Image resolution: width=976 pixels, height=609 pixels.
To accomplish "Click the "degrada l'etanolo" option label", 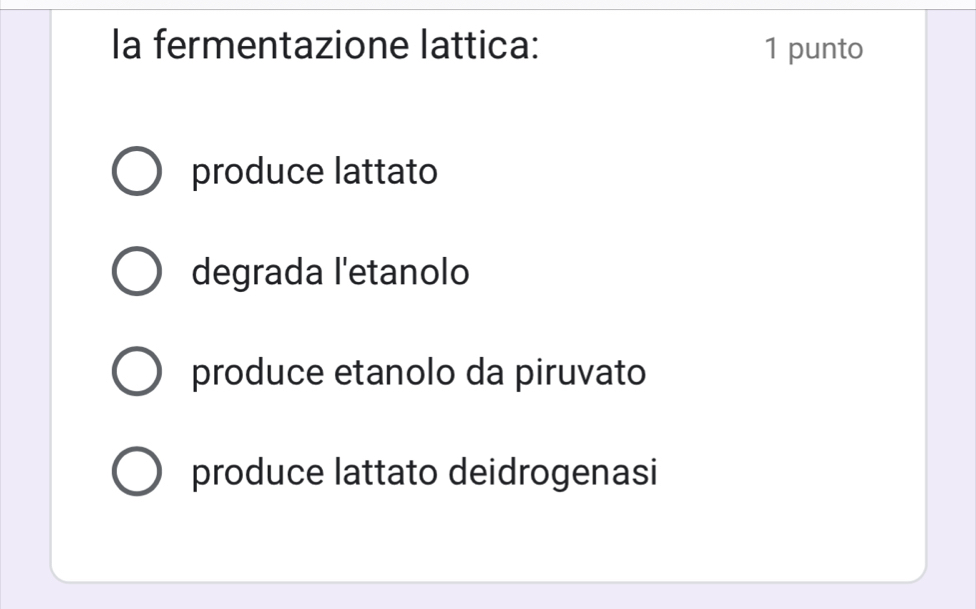I will pyautogui.click(x=330, y=272).
